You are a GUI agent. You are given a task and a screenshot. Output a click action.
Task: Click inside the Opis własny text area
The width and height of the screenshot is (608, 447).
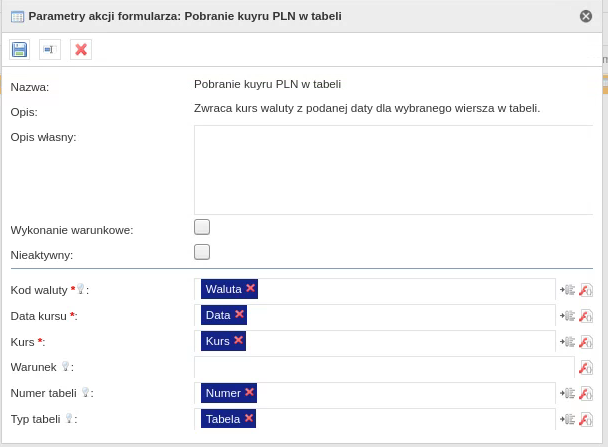tap(393, 169)
